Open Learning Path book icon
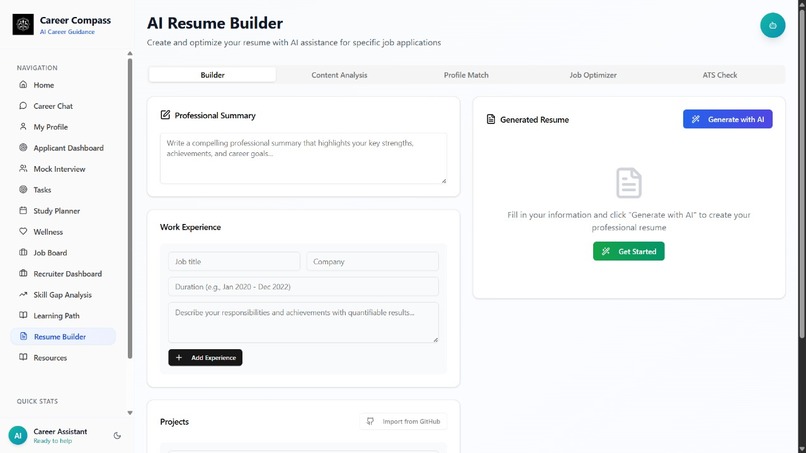Viewport: 806px width, 453px height. tap(23, 315)
